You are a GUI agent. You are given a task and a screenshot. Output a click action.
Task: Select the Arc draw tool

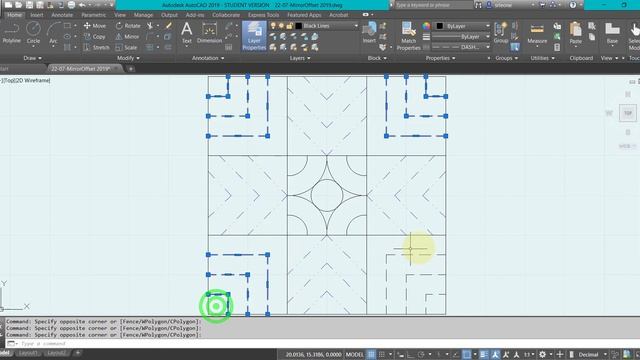[x=53, y=33]
